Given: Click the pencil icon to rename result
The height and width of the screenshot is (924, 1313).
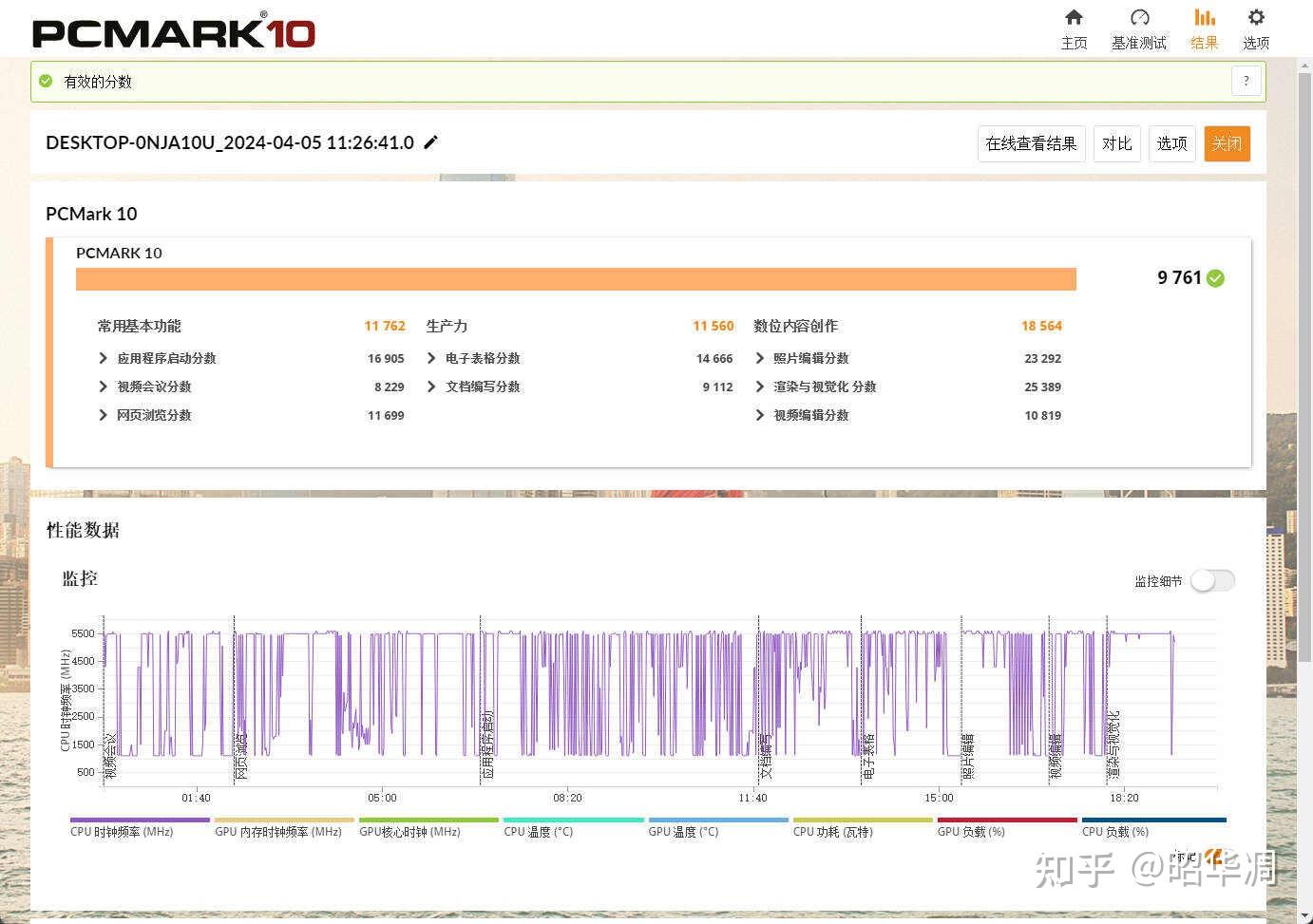Looking at the screenshot, I should [x=430, y=142].
